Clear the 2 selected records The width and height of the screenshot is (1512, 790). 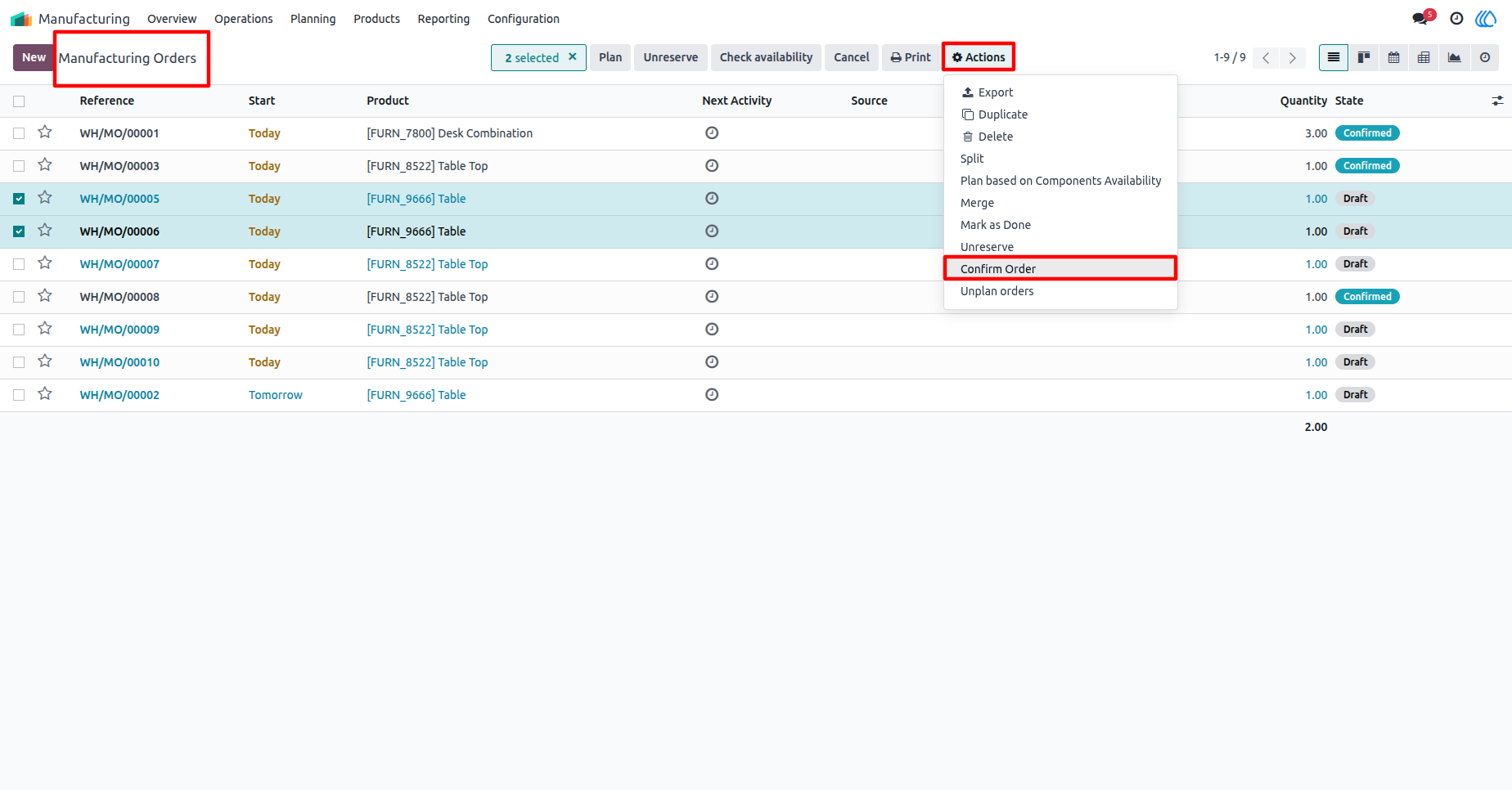coord(573,56)
